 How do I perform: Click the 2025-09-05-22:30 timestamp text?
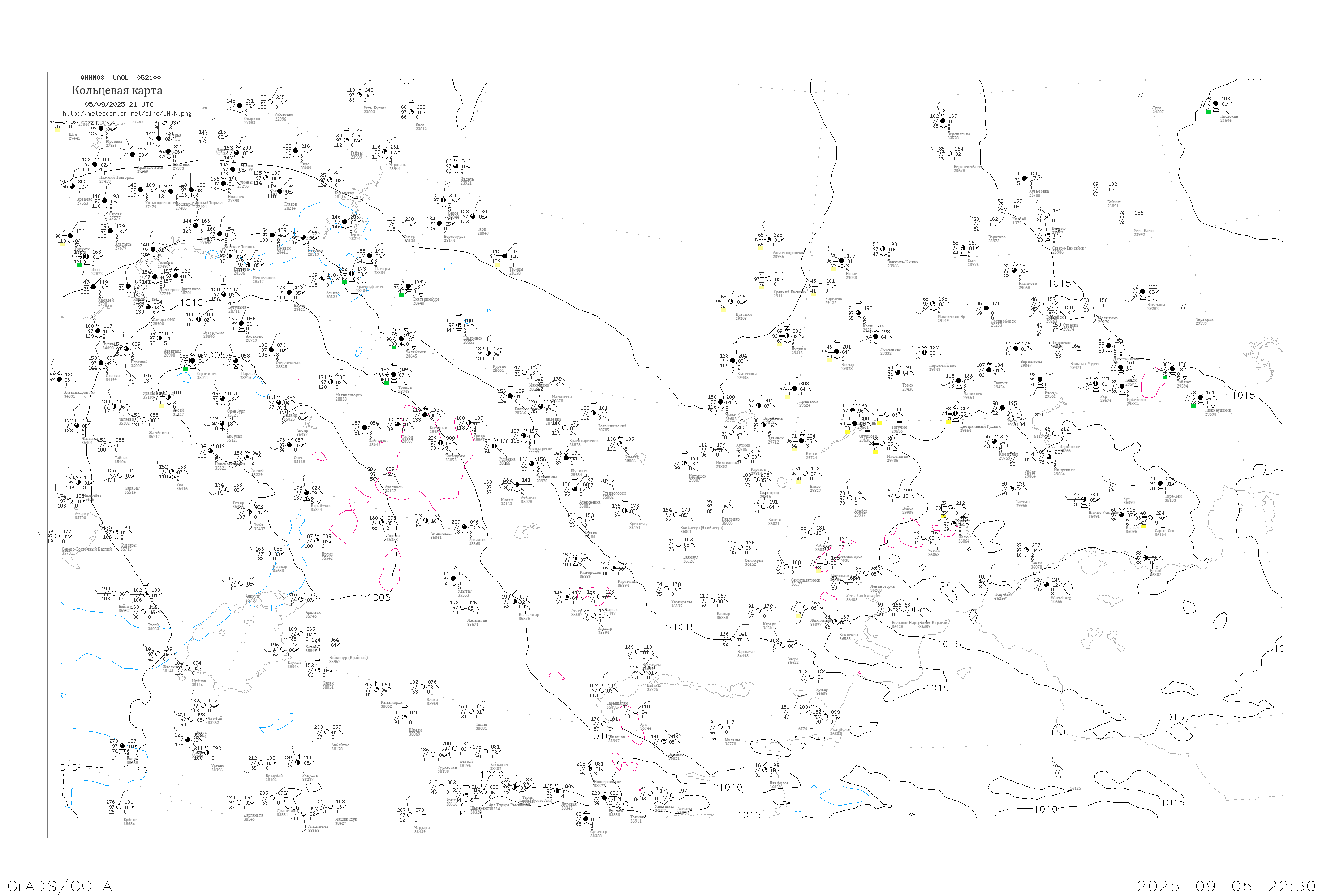[x=1226, y=886]
